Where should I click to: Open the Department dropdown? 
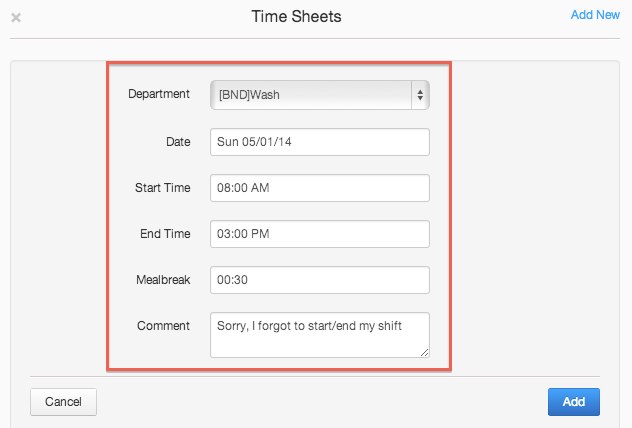[x=319, y=95]
